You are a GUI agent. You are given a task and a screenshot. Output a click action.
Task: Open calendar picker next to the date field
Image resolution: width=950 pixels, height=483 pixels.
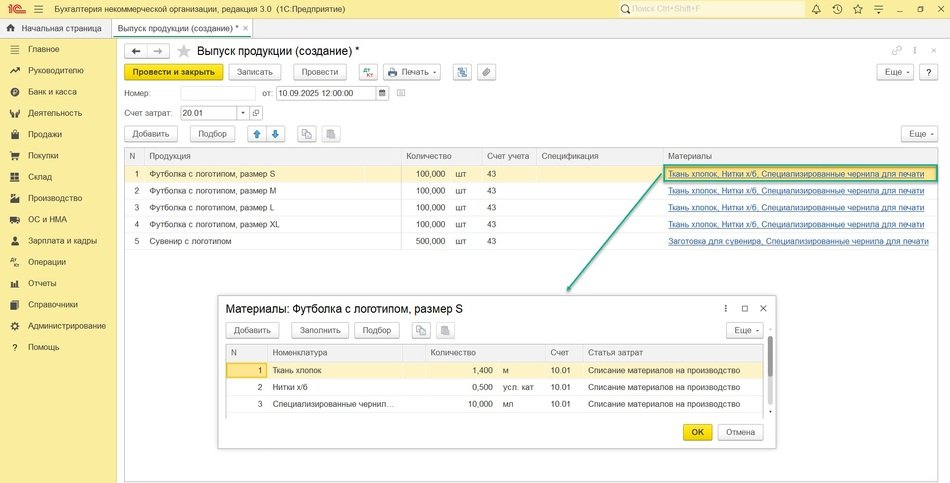(x=382, y=93)
